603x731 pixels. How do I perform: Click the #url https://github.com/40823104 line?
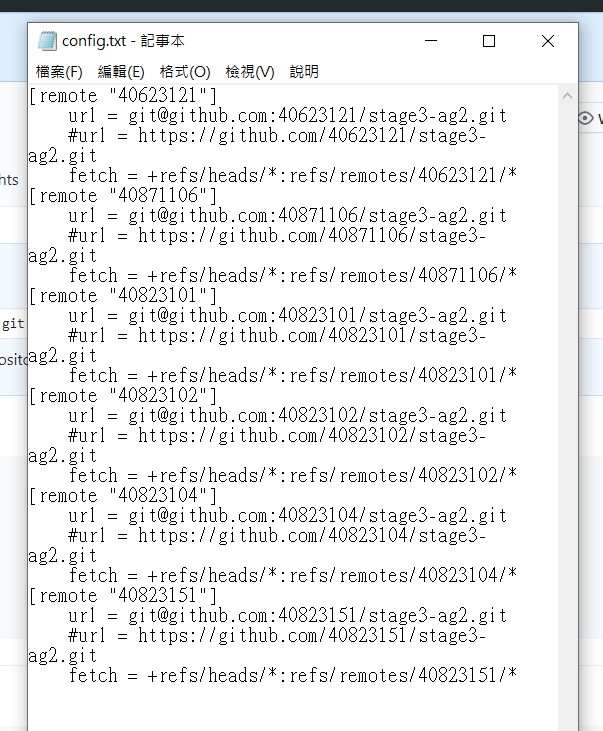(277, 536)
